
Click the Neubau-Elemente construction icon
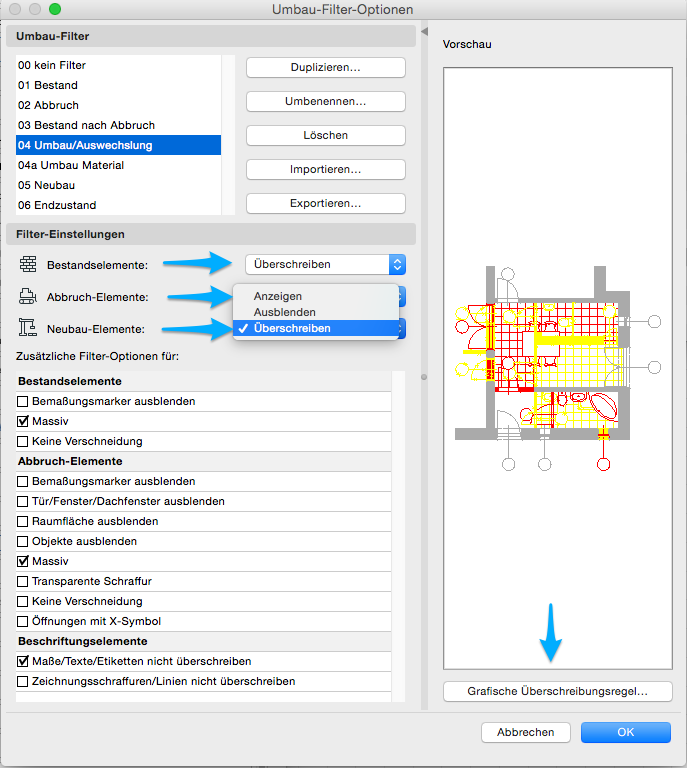click(27, 328)
